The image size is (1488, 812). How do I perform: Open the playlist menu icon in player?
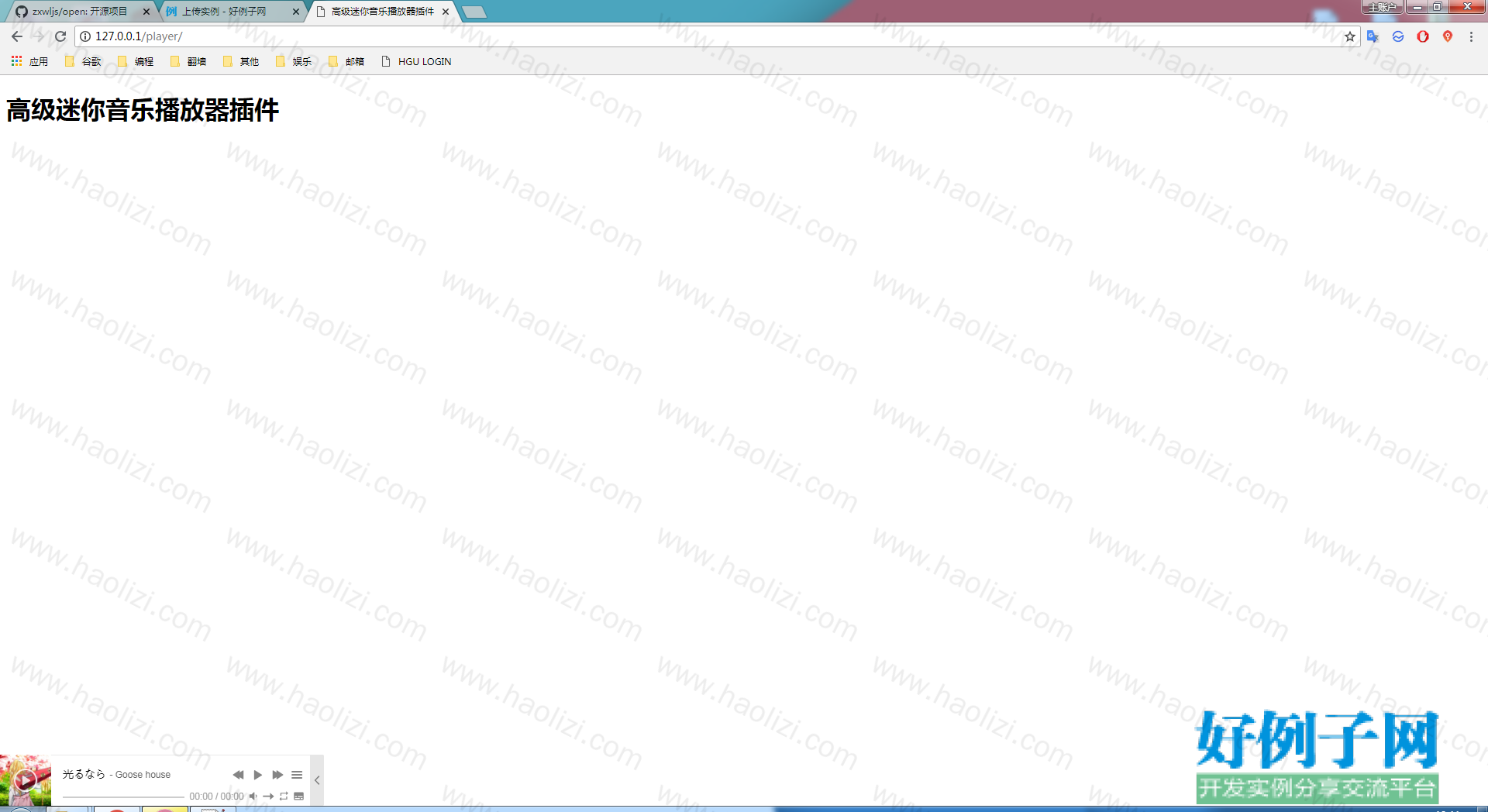[x=297, y=775]
